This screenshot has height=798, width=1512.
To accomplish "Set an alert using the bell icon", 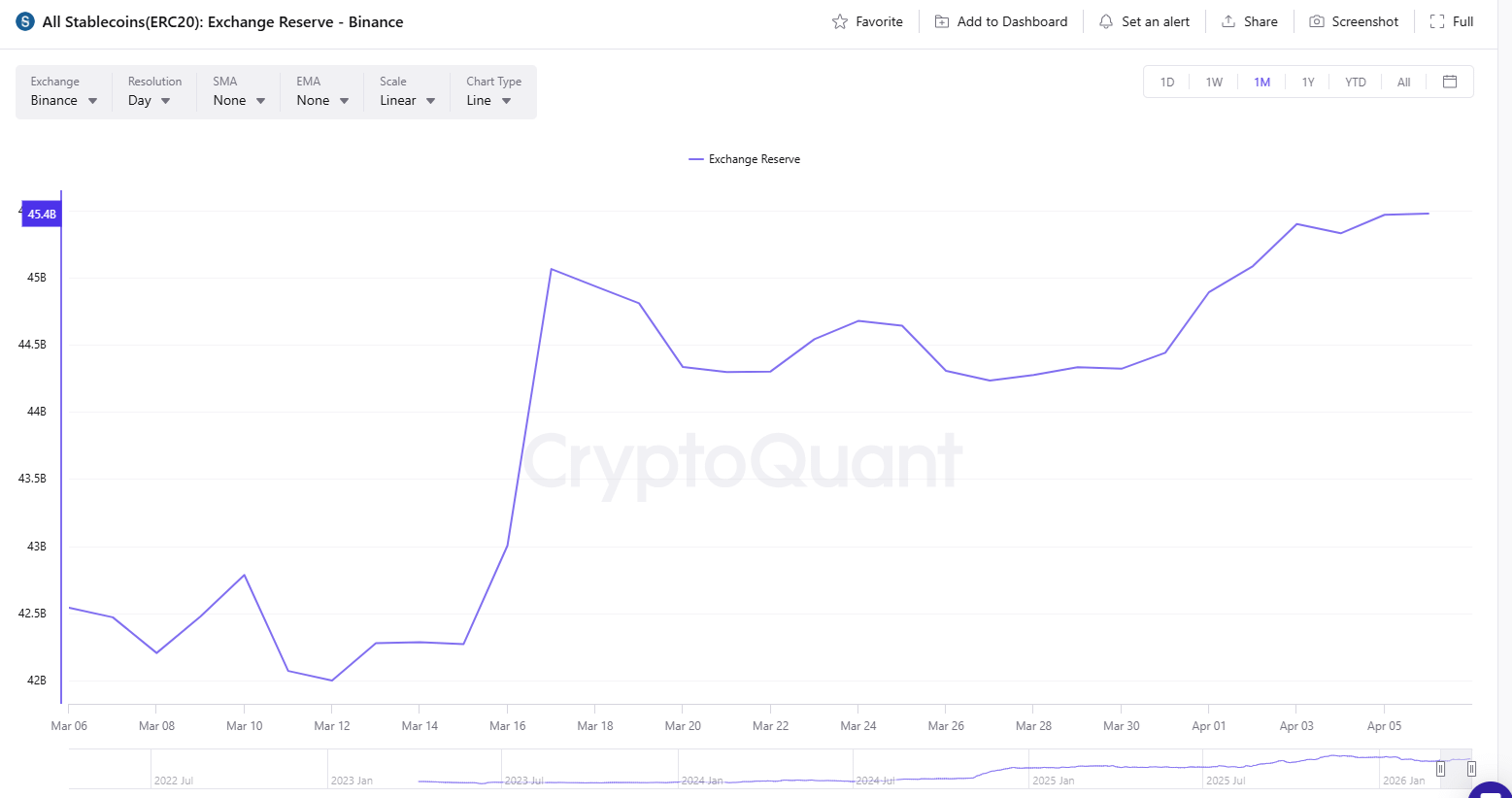I will (1105, 20).
